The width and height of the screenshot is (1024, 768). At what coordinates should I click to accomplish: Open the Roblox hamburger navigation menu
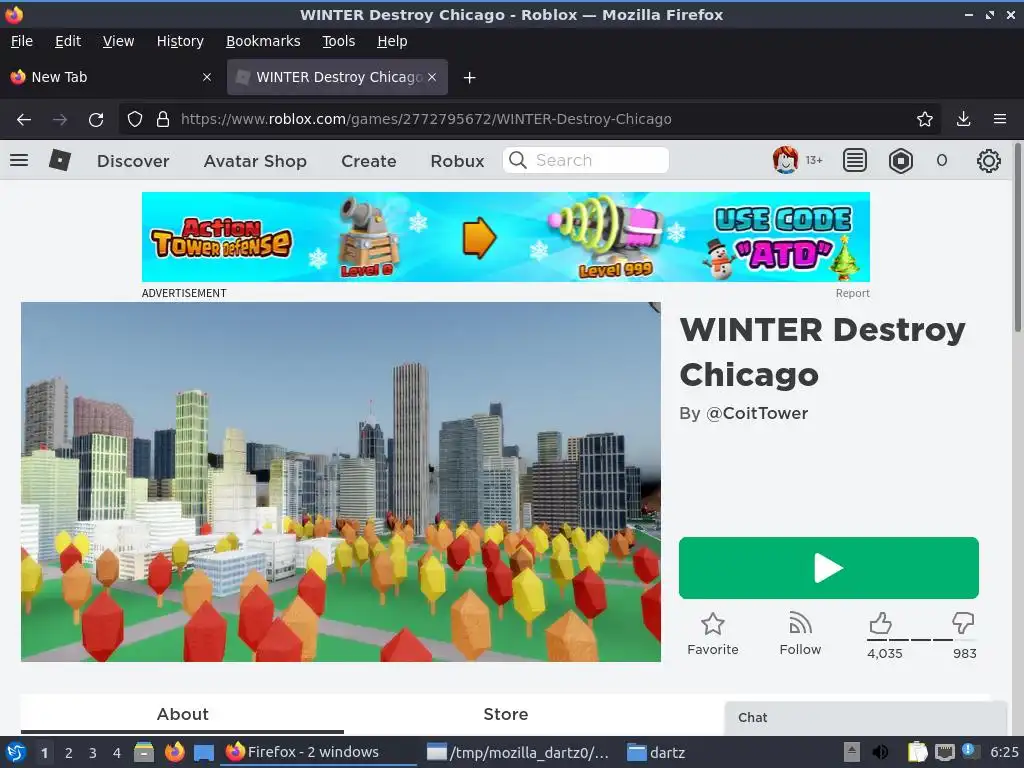coord(19,160)
